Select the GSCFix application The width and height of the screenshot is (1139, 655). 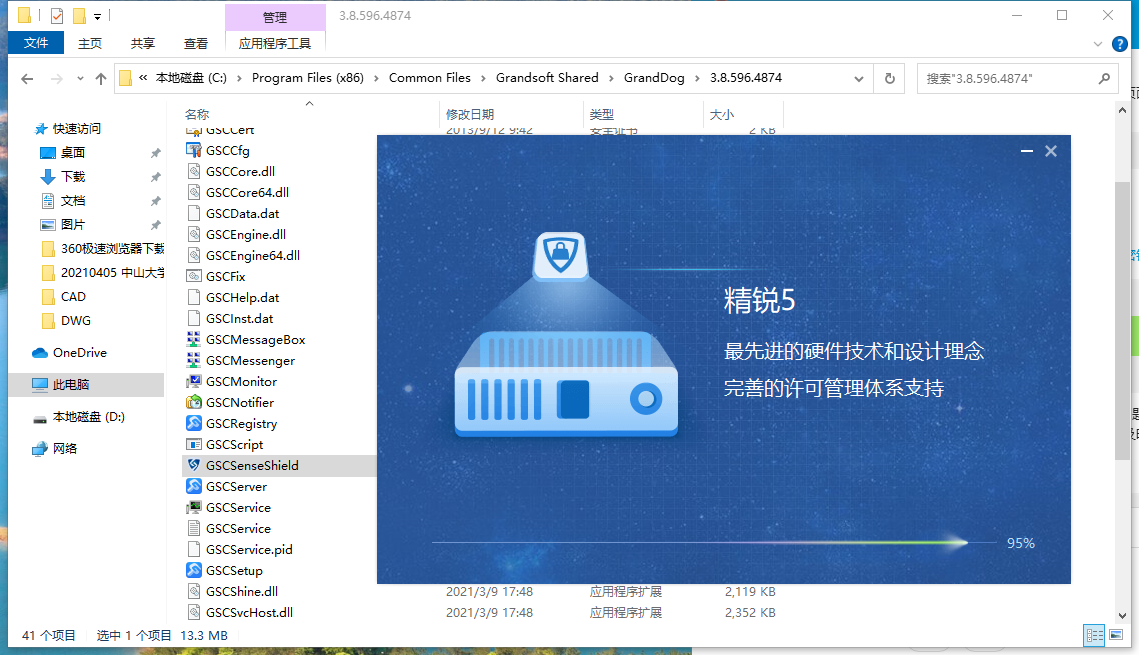(225, 277)
